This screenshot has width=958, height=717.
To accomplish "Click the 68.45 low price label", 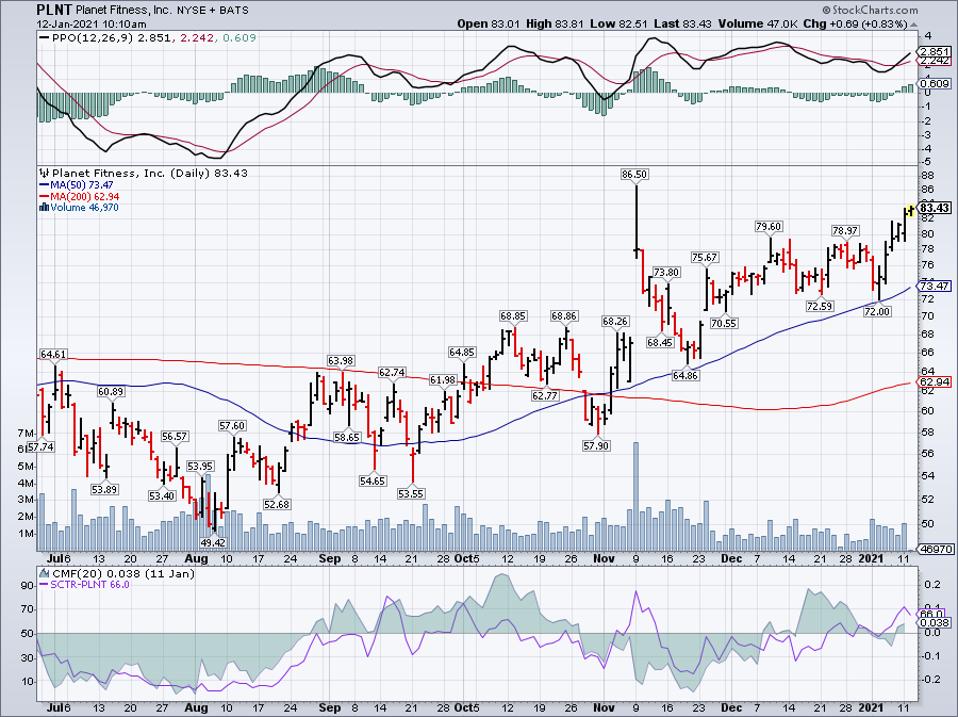I will point(660,343).
